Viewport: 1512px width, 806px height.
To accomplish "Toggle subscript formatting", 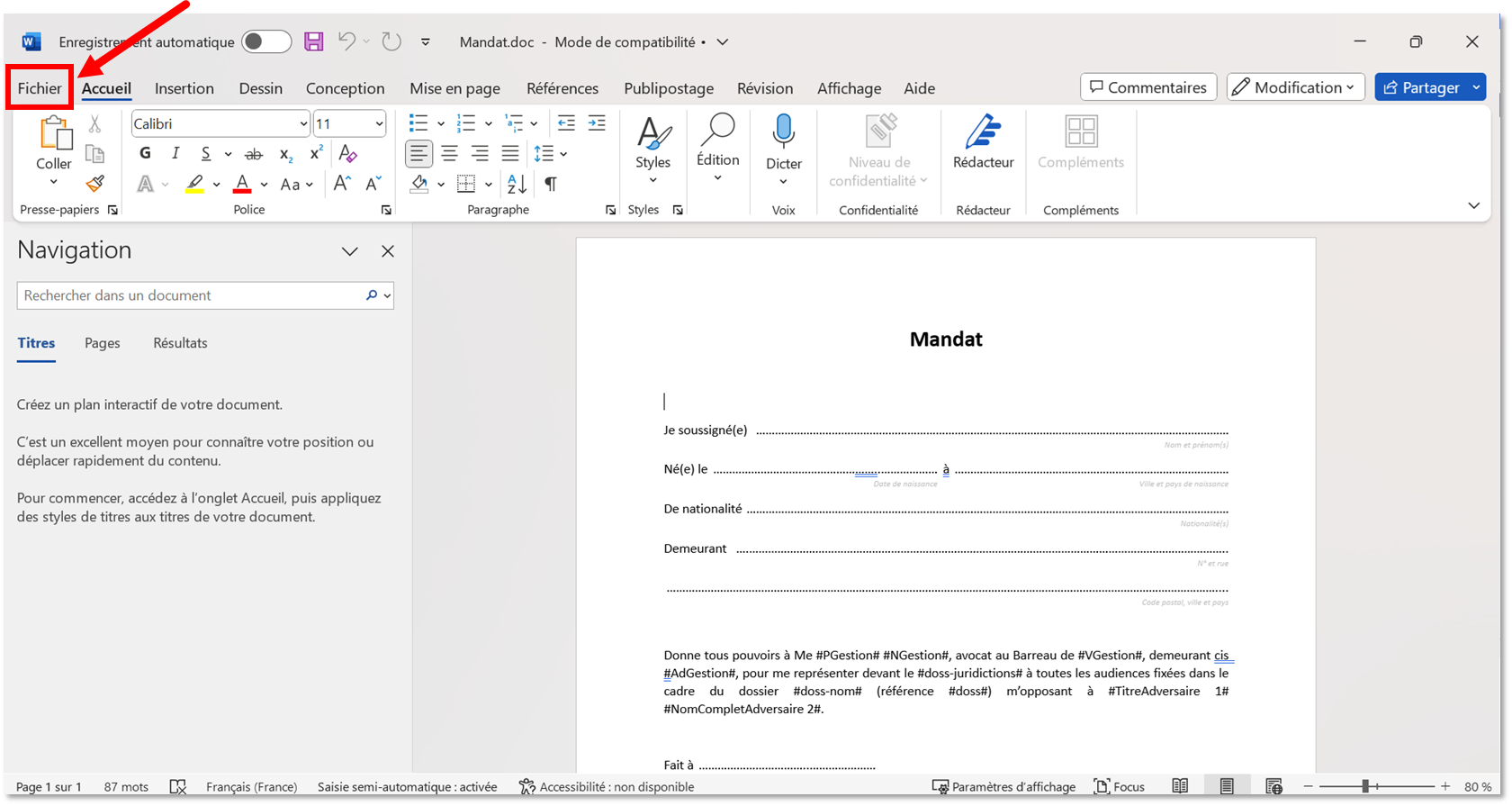I will coord(285,154).
